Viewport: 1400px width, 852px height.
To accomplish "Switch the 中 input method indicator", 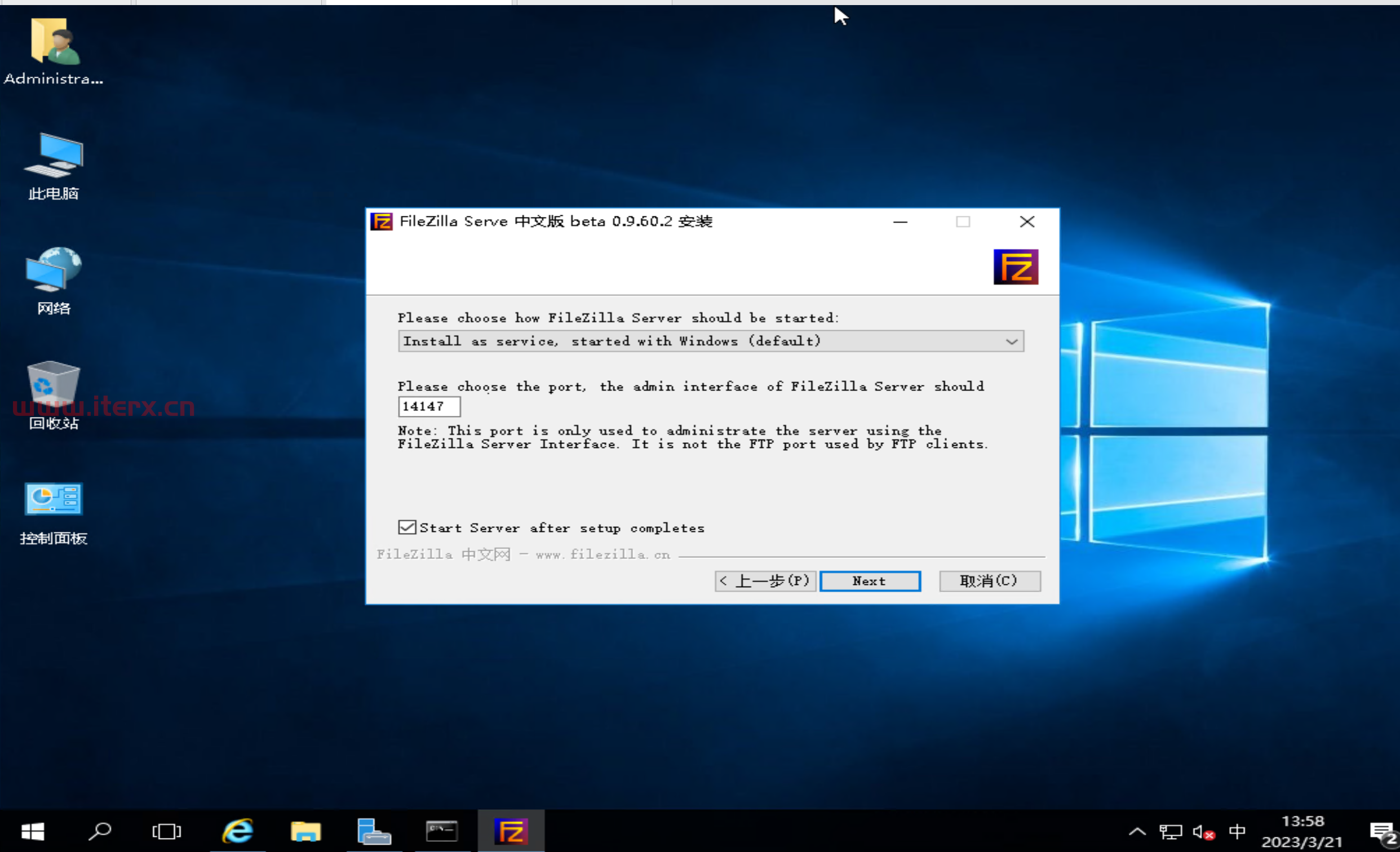I will pos(1237,832).
